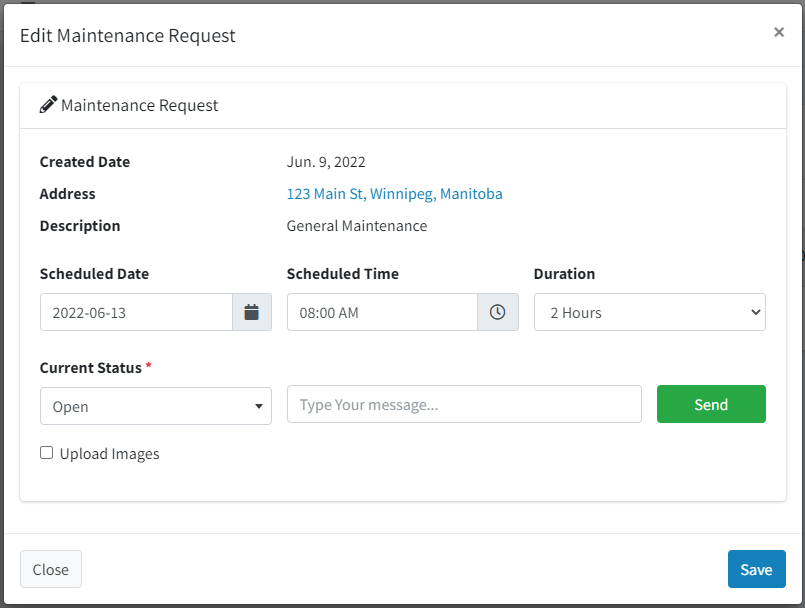Click the Current Status field label
The width and height of the screenshot is (805, 608).
(91, 368)
